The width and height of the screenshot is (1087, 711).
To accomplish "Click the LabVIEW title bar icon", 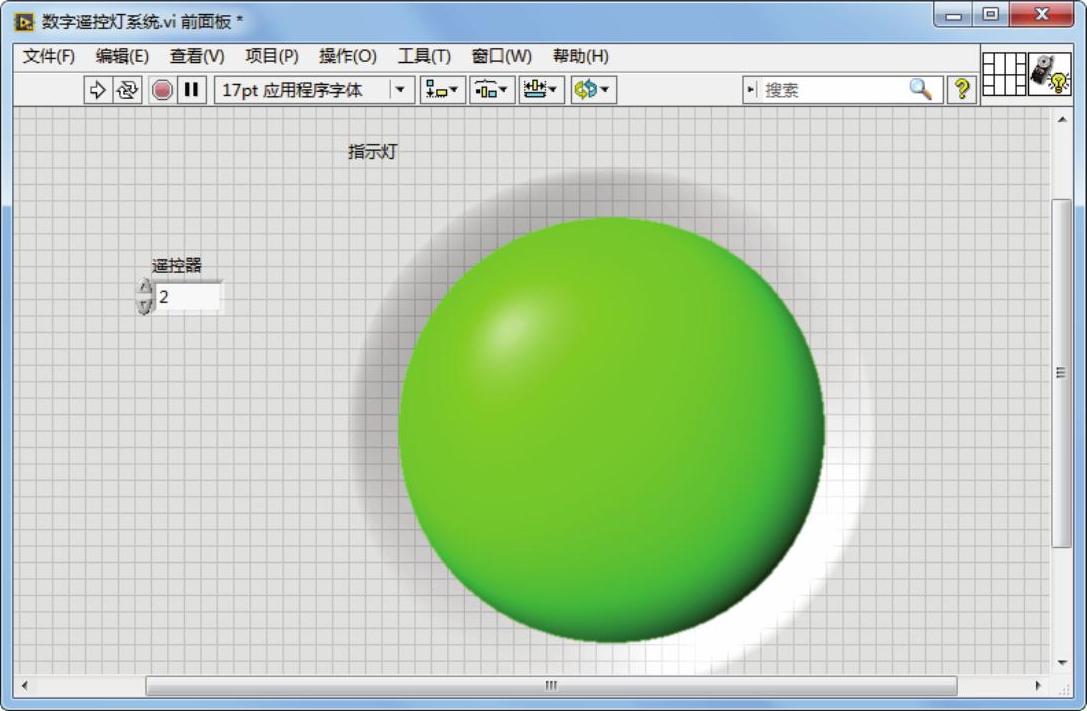I will (24, 22).
